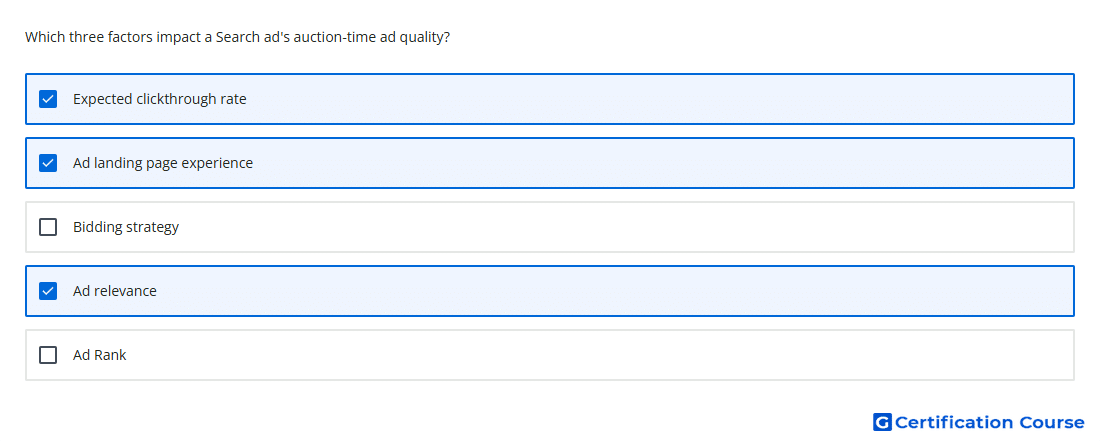The height and width of the screenshot is (441, 1100).
Task: Click the blue G logo icon
Action: click(x=882, y=422)
